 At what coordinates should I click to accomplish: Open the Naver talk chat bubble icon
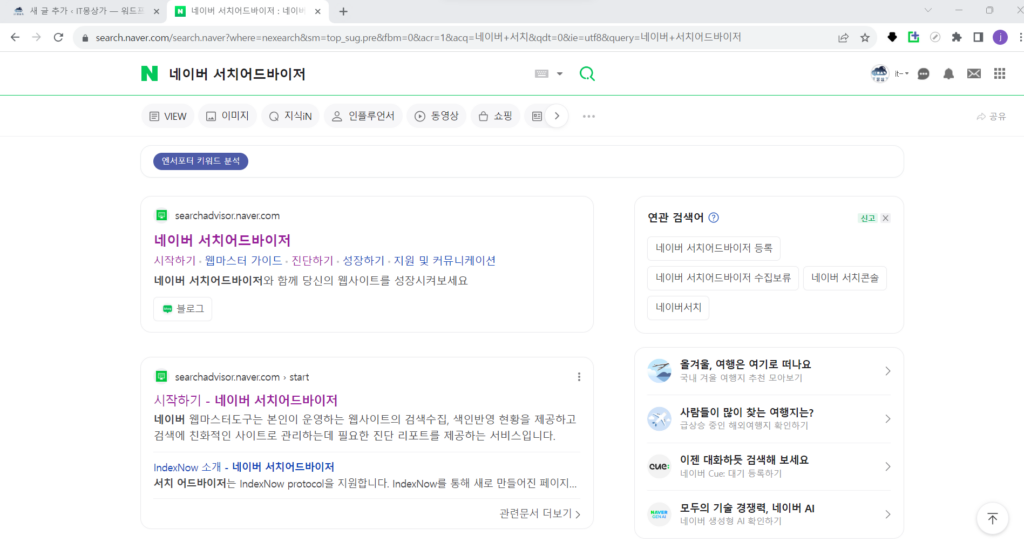(923, 74)
